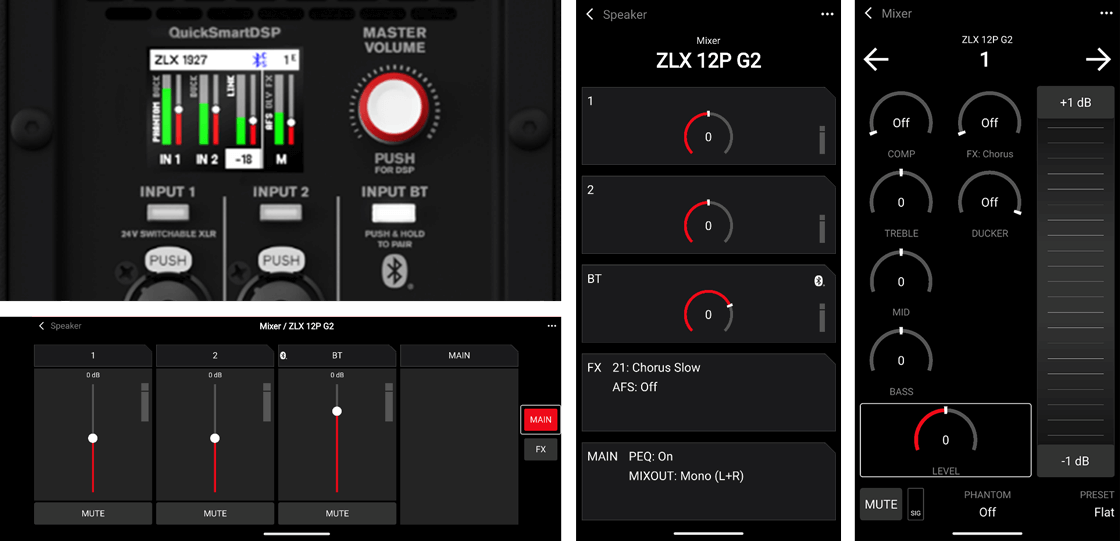Mute channel 1 in landscape mixer
This screenshot has height=541, width=1120.
[93, 513]
